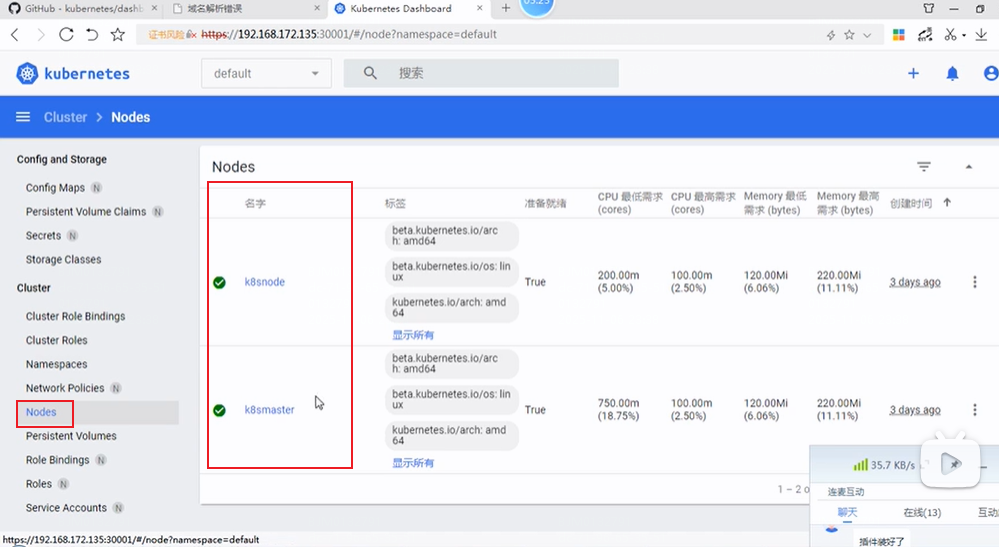This screenshot has height=547, width=999.
Task: Click the browser downloads icon
Action: (x=981, y=34)
